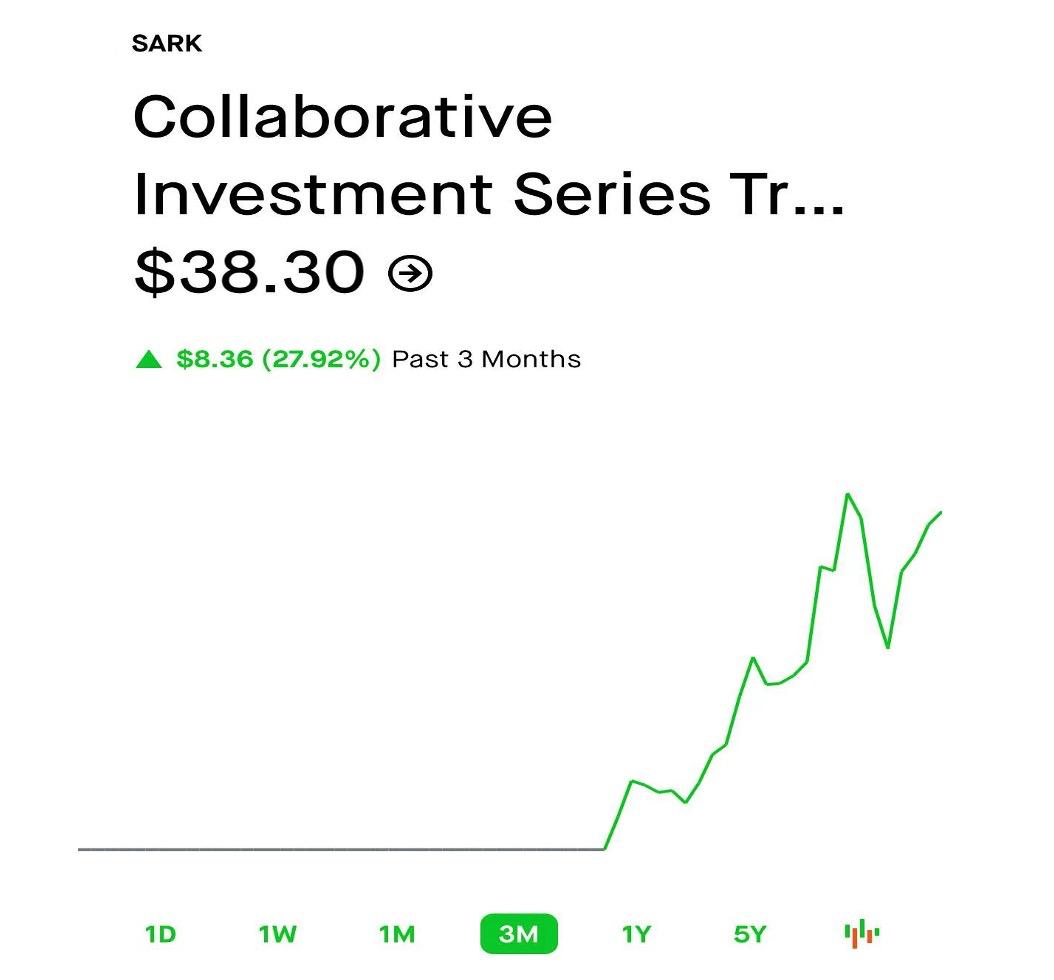Click the flat gray baseline of chart

(x=341, y=850)
